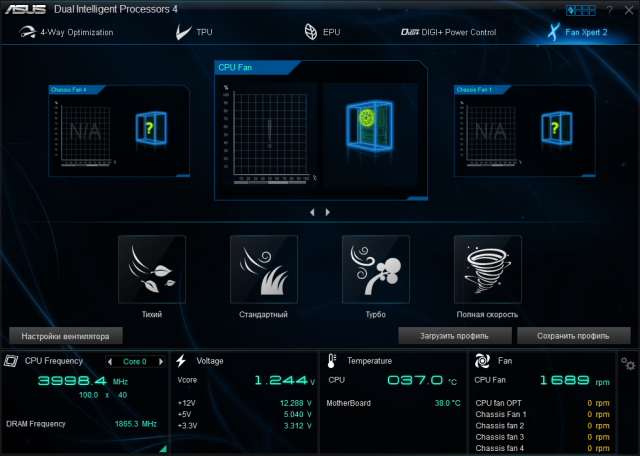Select next core in CPU Frequency
Viewport: 640px width, 456px height.
point(161,361)
